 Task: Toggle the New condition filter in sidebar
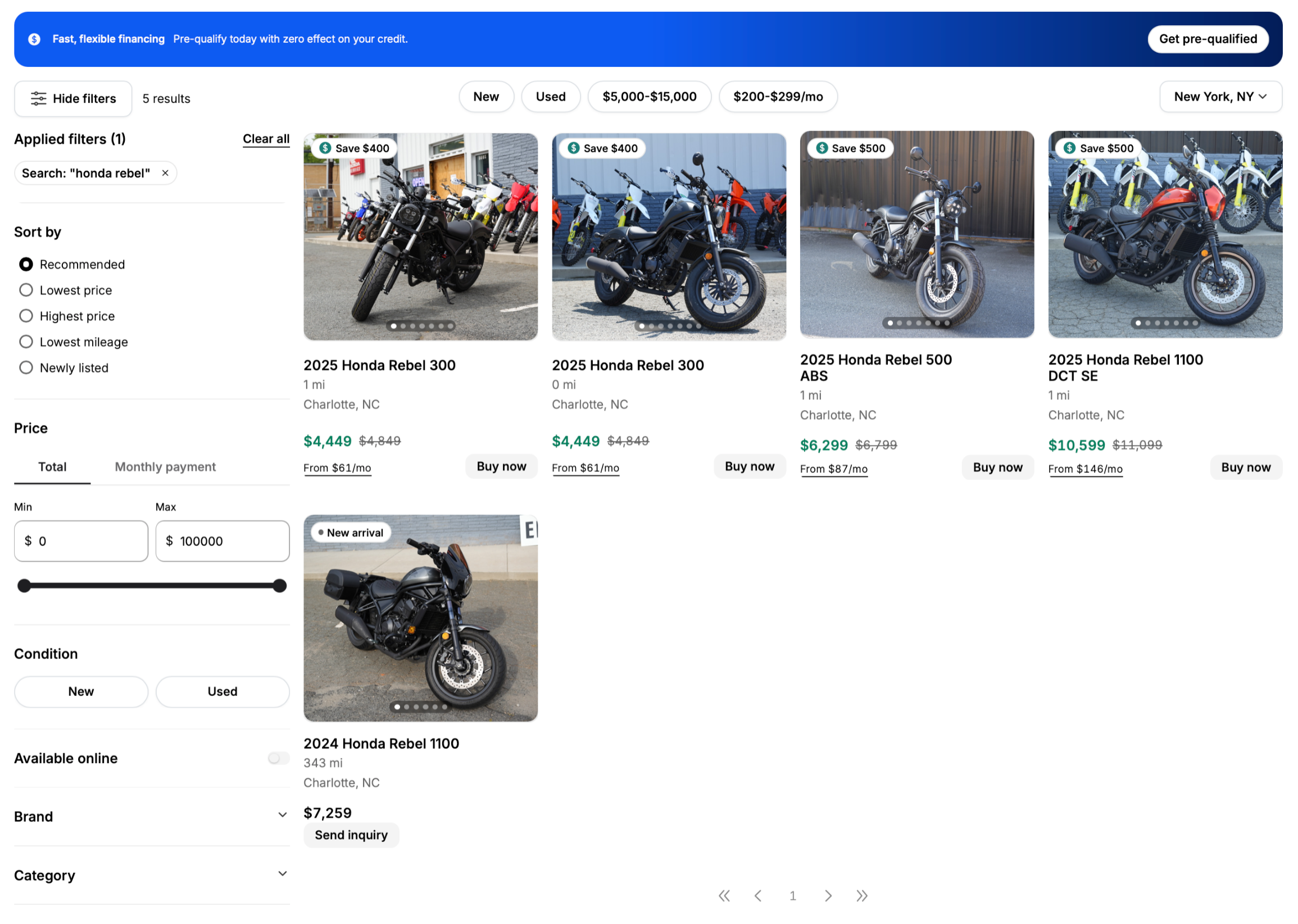click(81, 693)
